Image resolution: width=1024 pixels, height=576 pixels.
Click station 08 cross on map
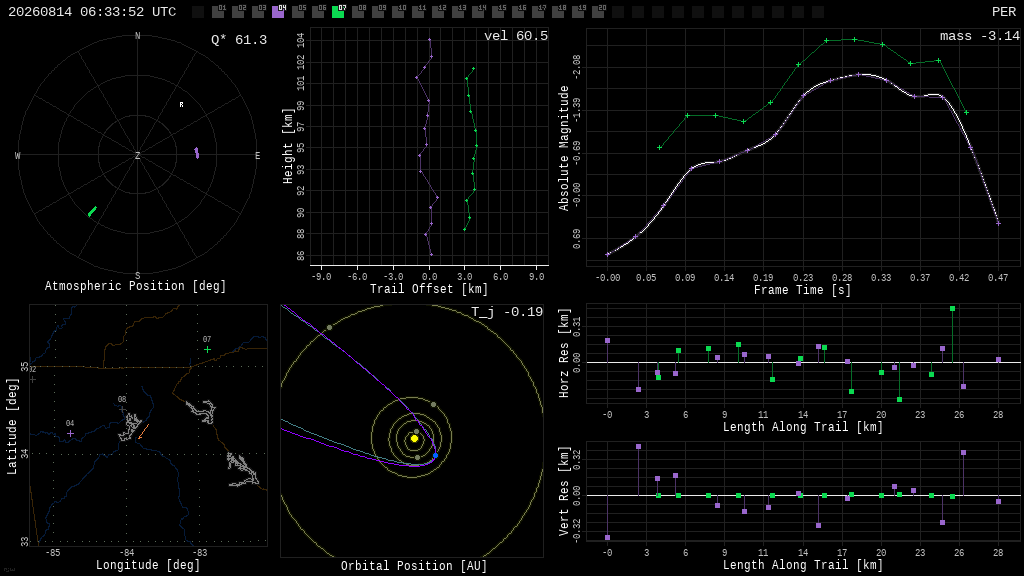pos(122,409)
